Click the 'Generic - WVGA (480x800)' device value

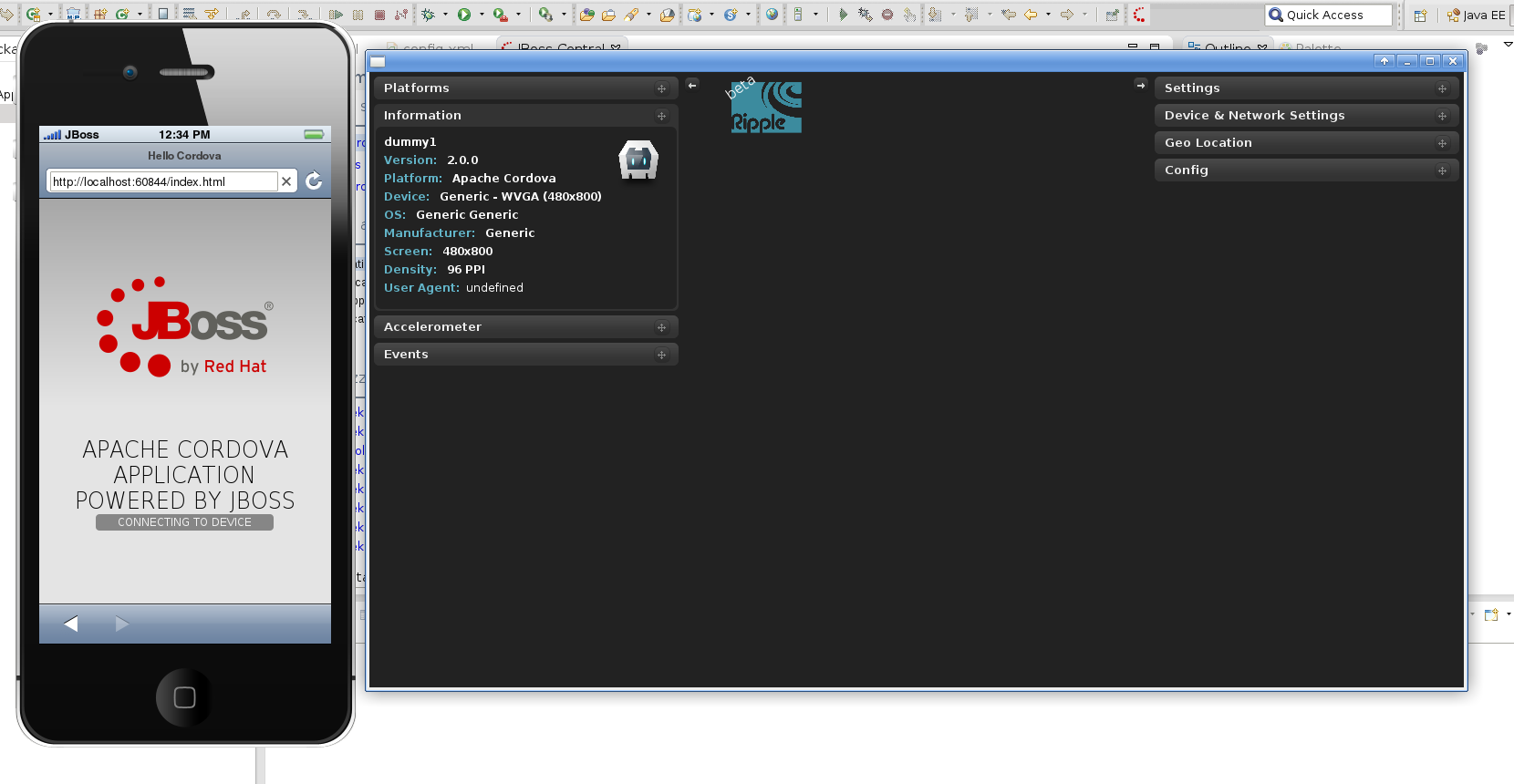coord(521,197)
